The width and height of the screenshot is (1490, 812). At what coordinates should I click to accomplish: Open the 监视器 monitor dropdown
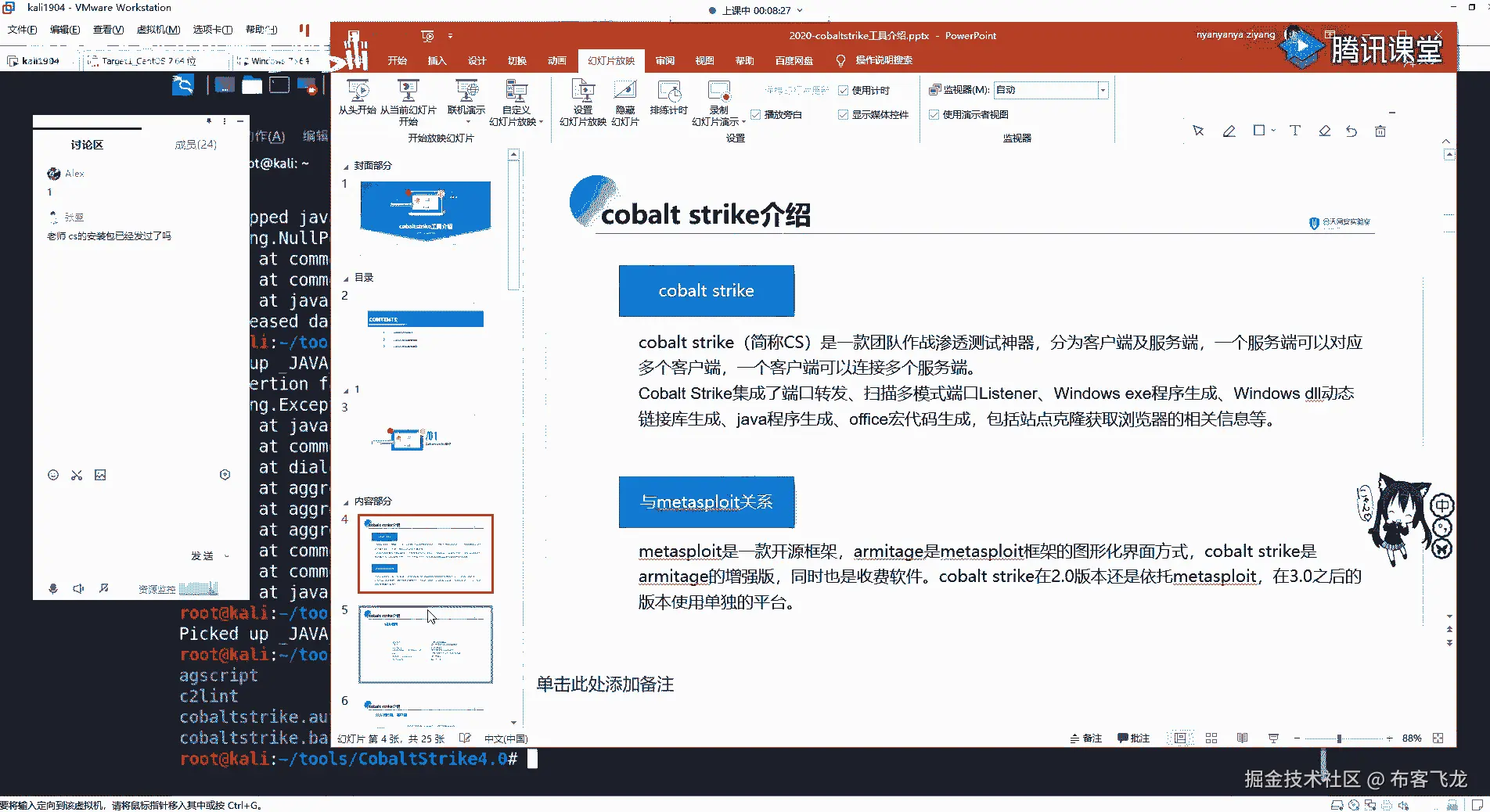1102,90
